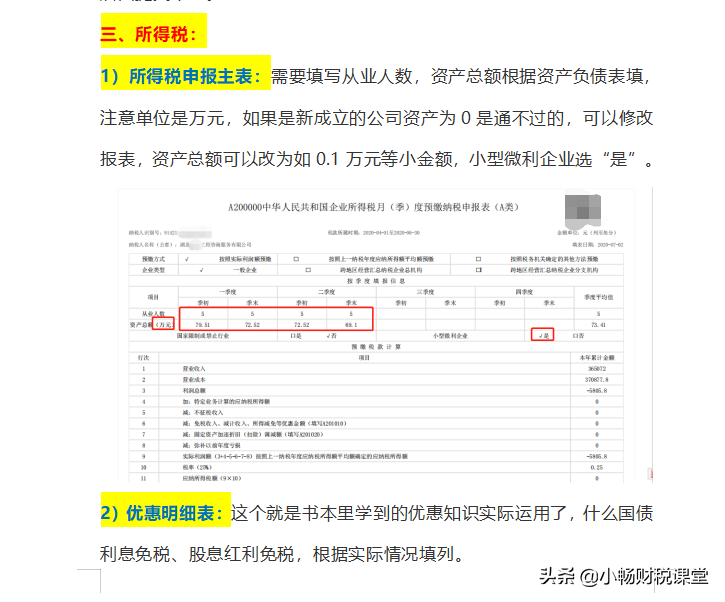The height and width of the screenshot is (602, 725).
Task: Click the '按季度填报信息' section header
Action: tap(376, 281)
